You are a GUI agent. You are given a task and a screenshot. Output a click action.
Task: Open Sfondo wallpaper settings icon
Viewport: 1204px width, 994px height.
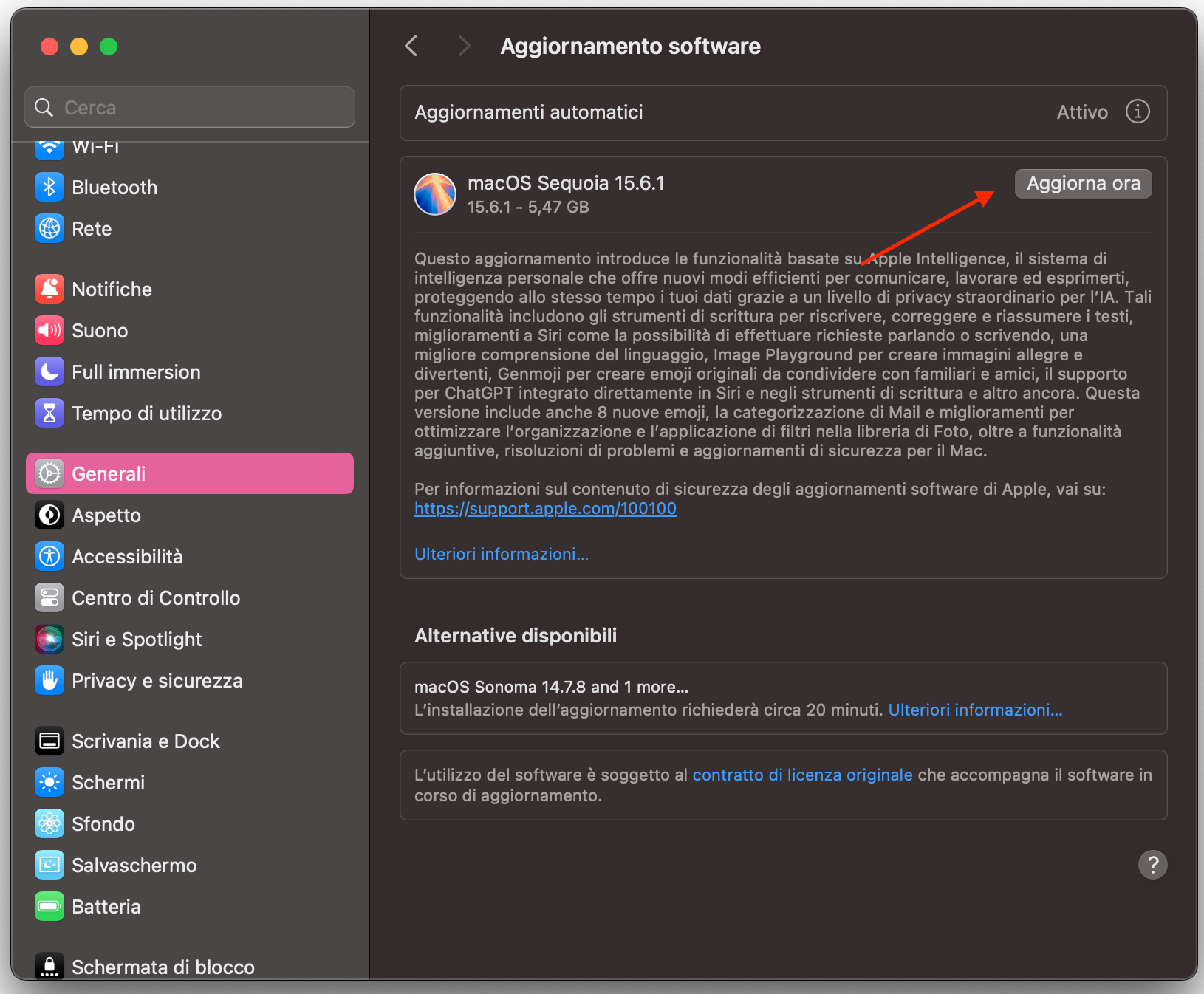[49, 823]
